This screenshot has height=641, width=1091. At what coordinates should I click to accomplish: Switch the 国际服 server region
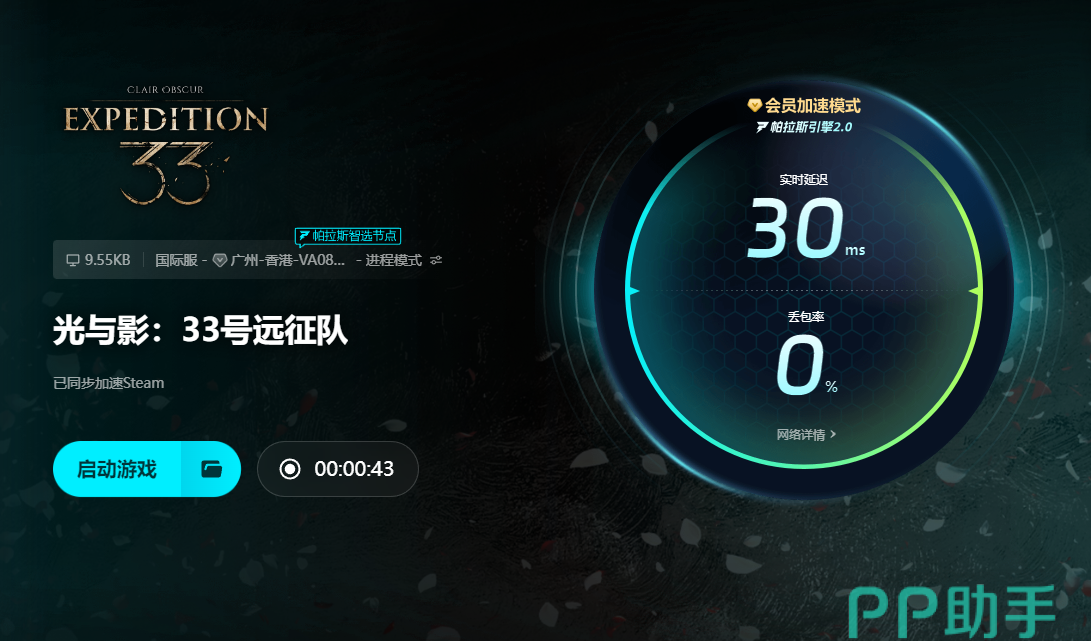tap(176, 260)
